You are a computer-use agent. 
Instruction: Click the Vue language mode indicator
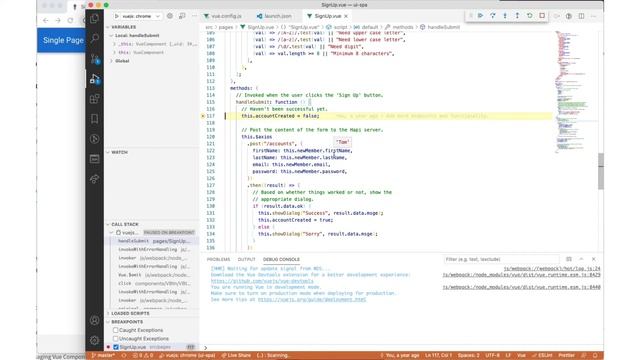pyautogui.click(x=521, y=356)
